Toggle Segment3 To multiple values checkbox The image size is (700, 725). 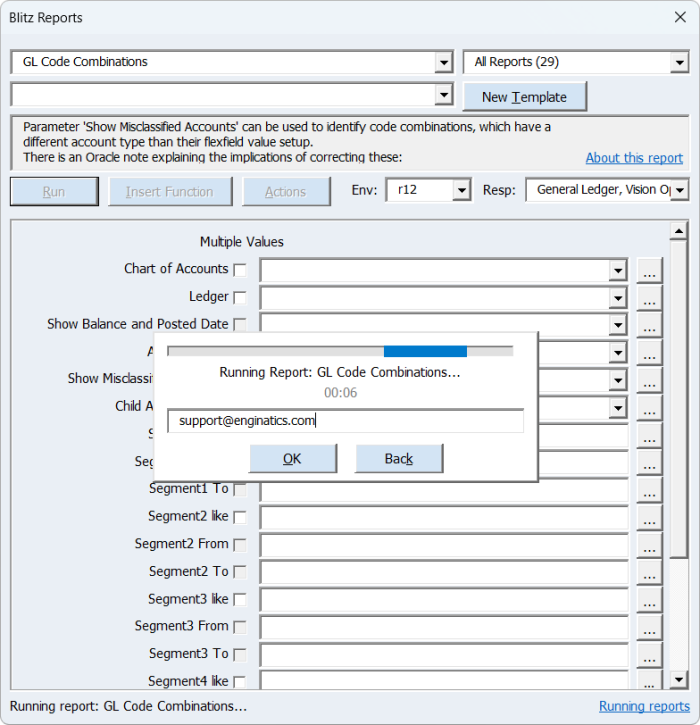coord(240,655)
